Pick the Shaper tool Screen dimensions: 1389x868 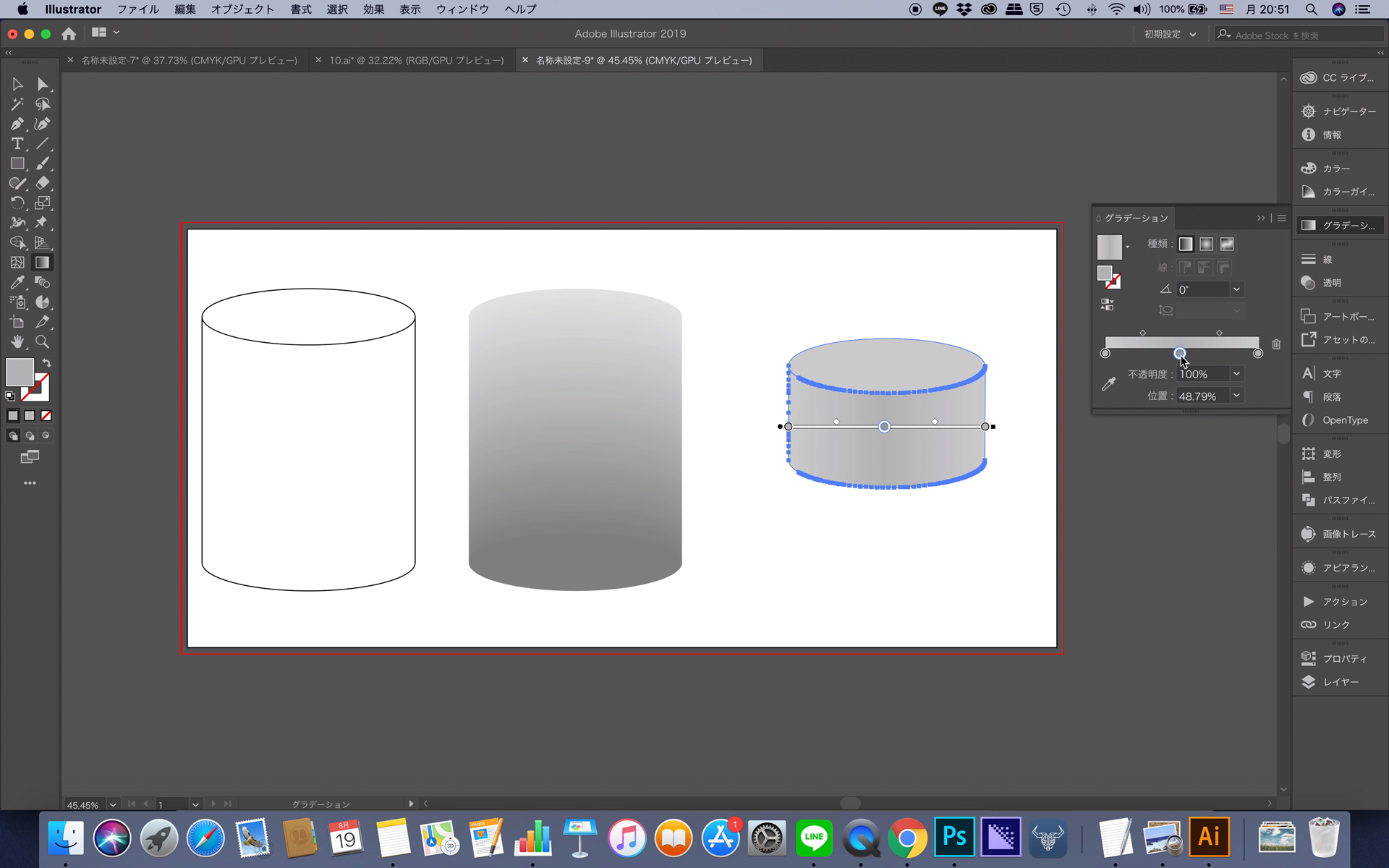[x=17, y=183]
